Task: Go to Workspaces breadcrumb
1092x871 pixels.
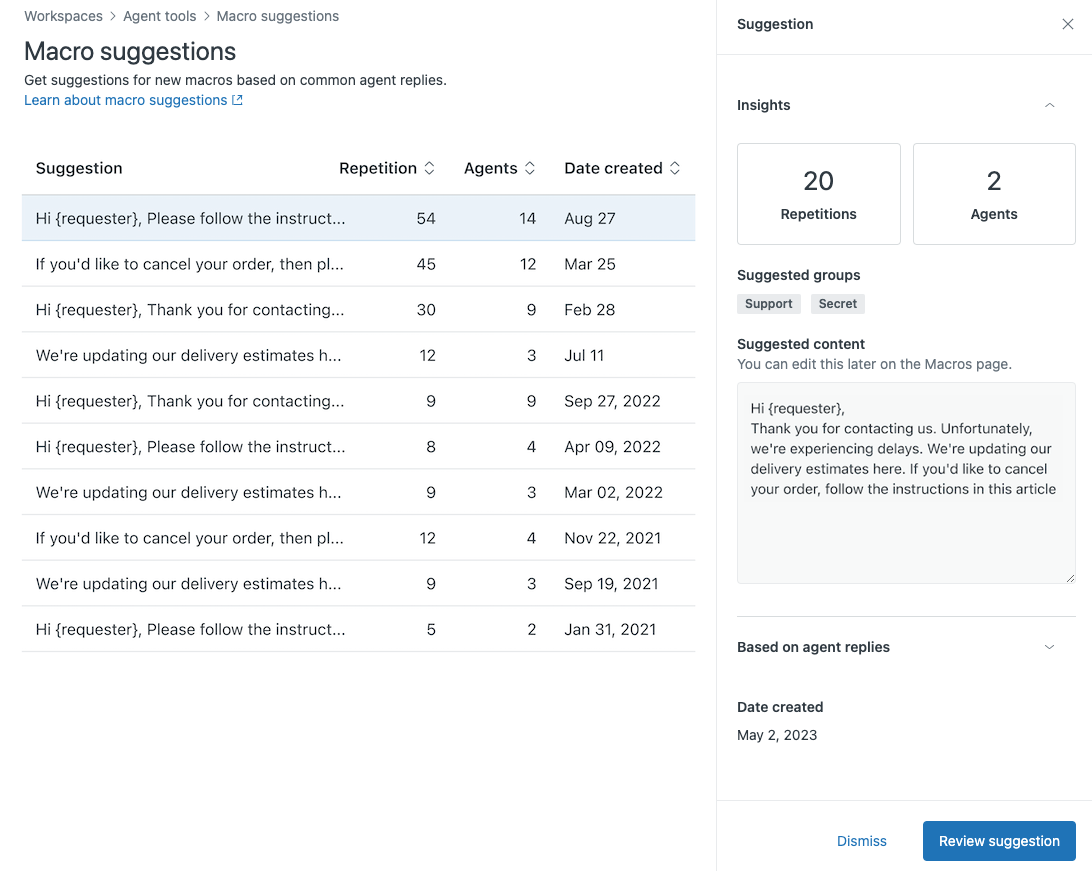Action: pyautogui.click(x=64, y=16)
